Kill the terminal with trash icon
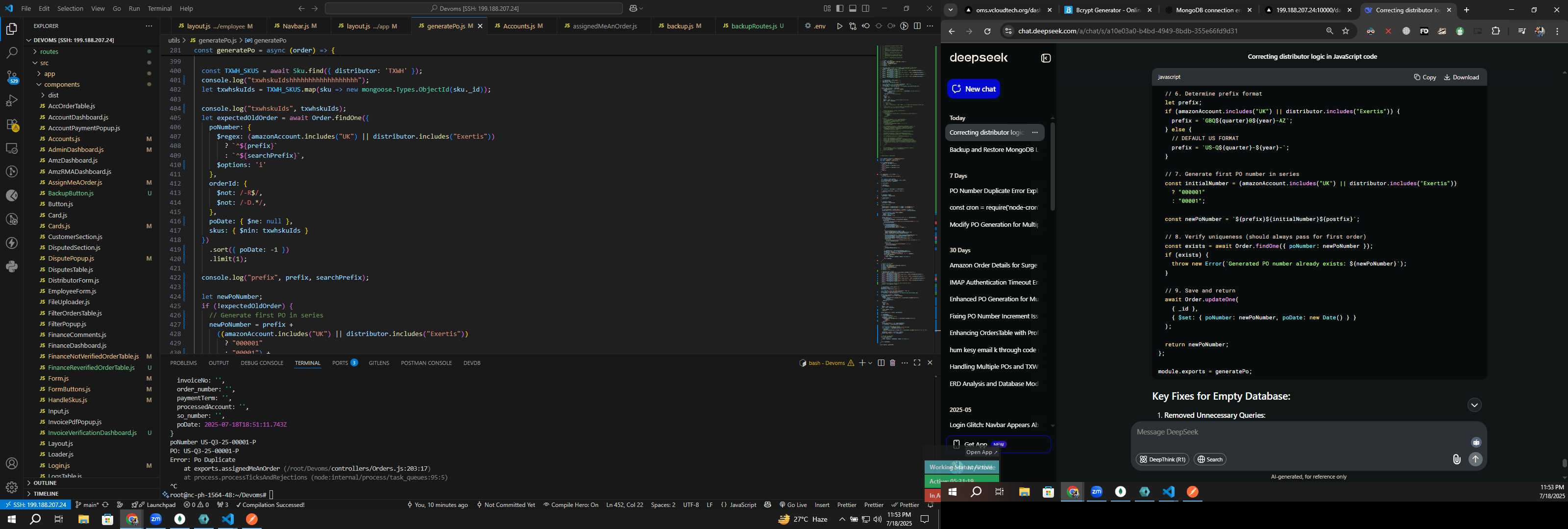Screen dimensions: 1568x529 coord(892,363)
